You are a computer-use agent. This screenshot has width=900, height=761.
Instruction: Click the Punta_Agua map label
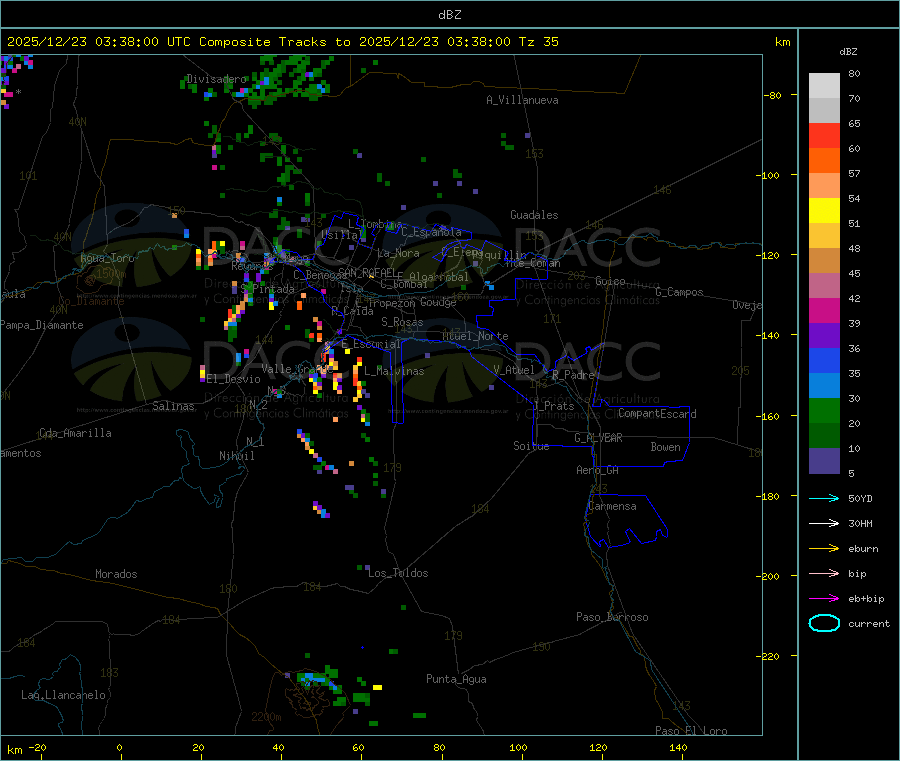click(456, 679)
